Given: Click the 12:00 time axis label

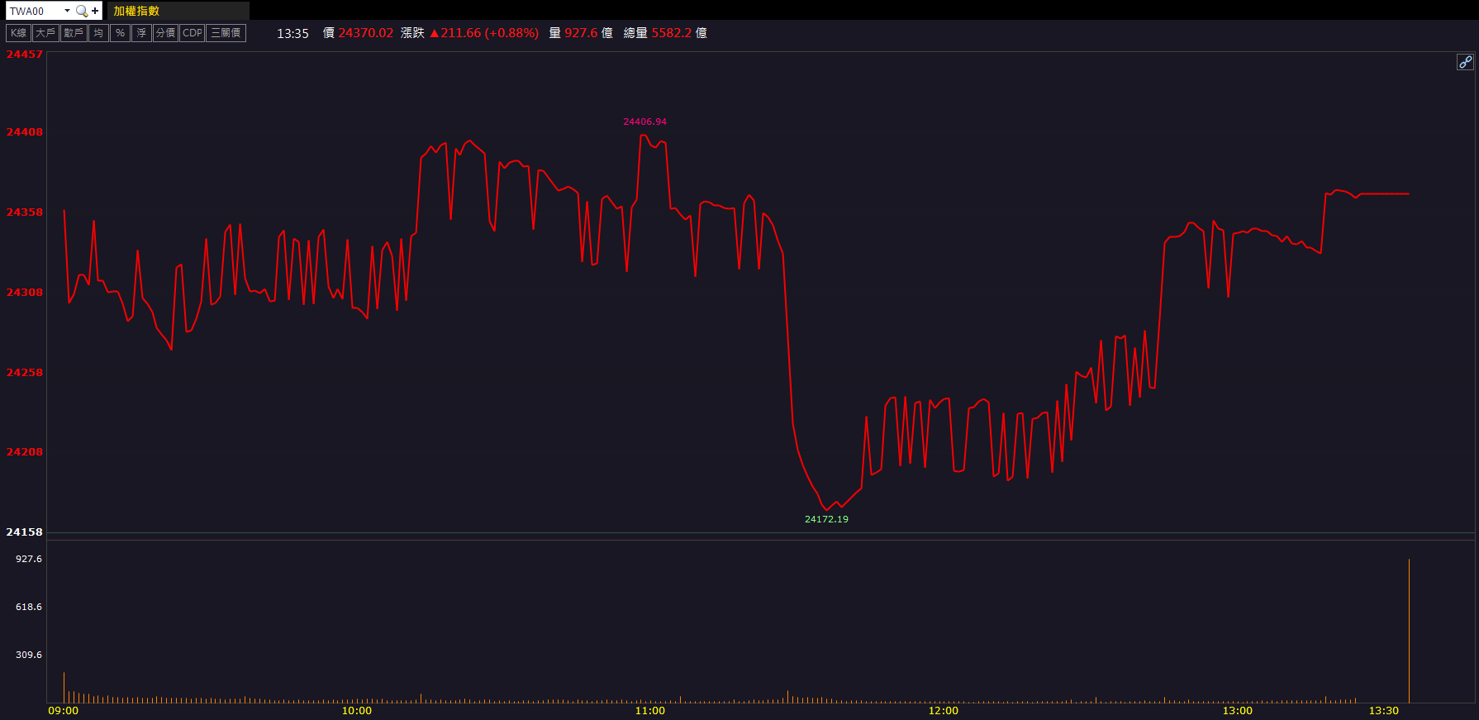Looking at the screenshot, I should click(x=943, y=711).
